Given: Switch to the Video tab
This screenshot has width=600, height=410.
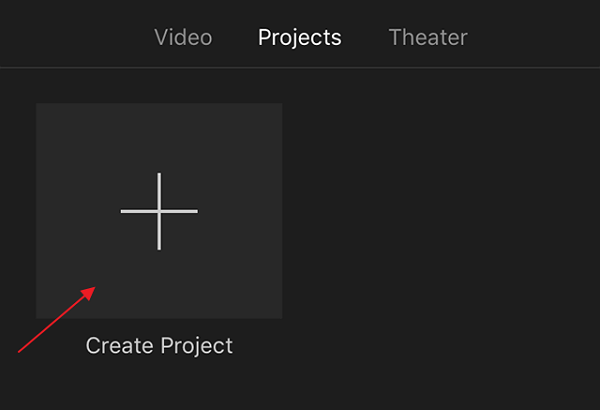Looking at the screenshot, I should 183,38.
